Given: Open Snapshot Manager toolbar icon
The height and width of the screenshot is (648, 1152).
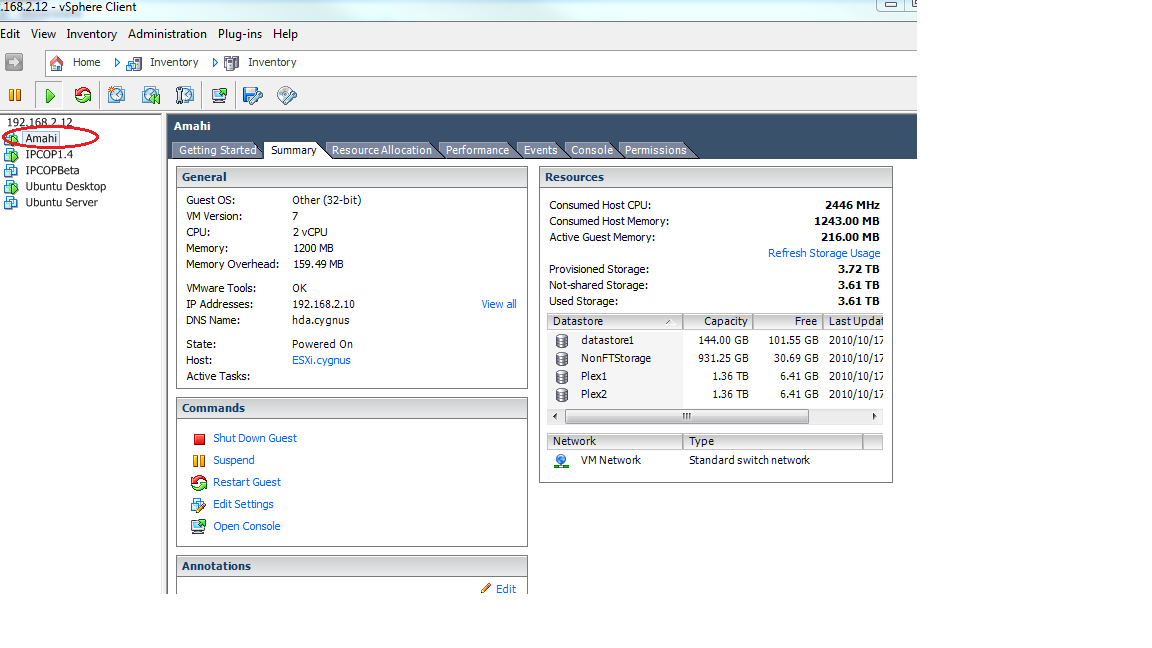Looking at the screenshot, I should coord(184,95).
